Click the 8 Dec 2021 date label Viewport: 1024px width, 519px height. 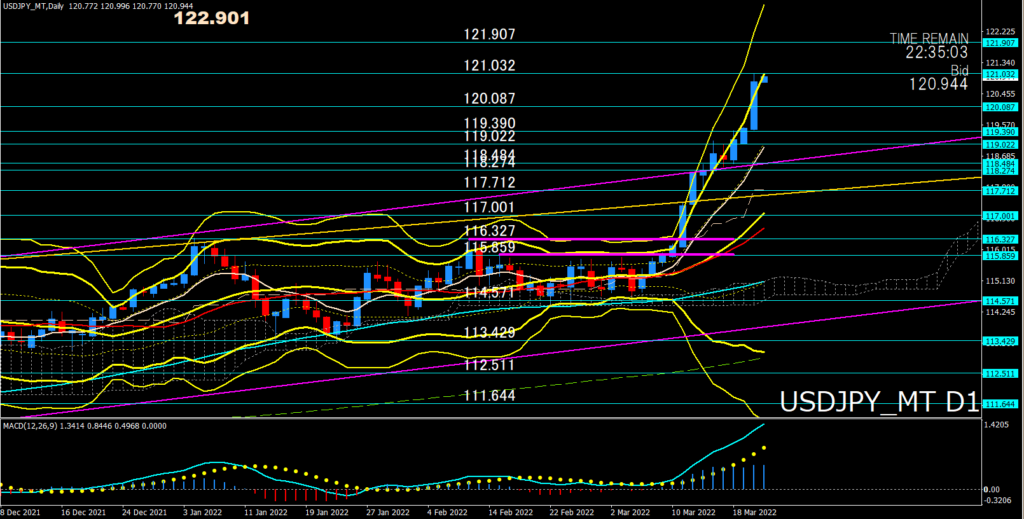[20, 512]
